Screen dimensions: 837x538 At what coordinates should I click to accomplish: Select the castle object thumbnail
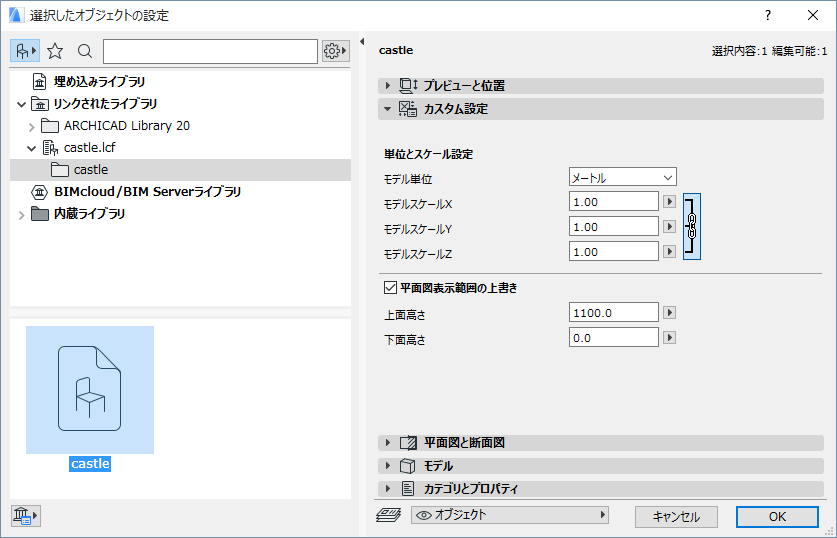click(x=90, y=390)
